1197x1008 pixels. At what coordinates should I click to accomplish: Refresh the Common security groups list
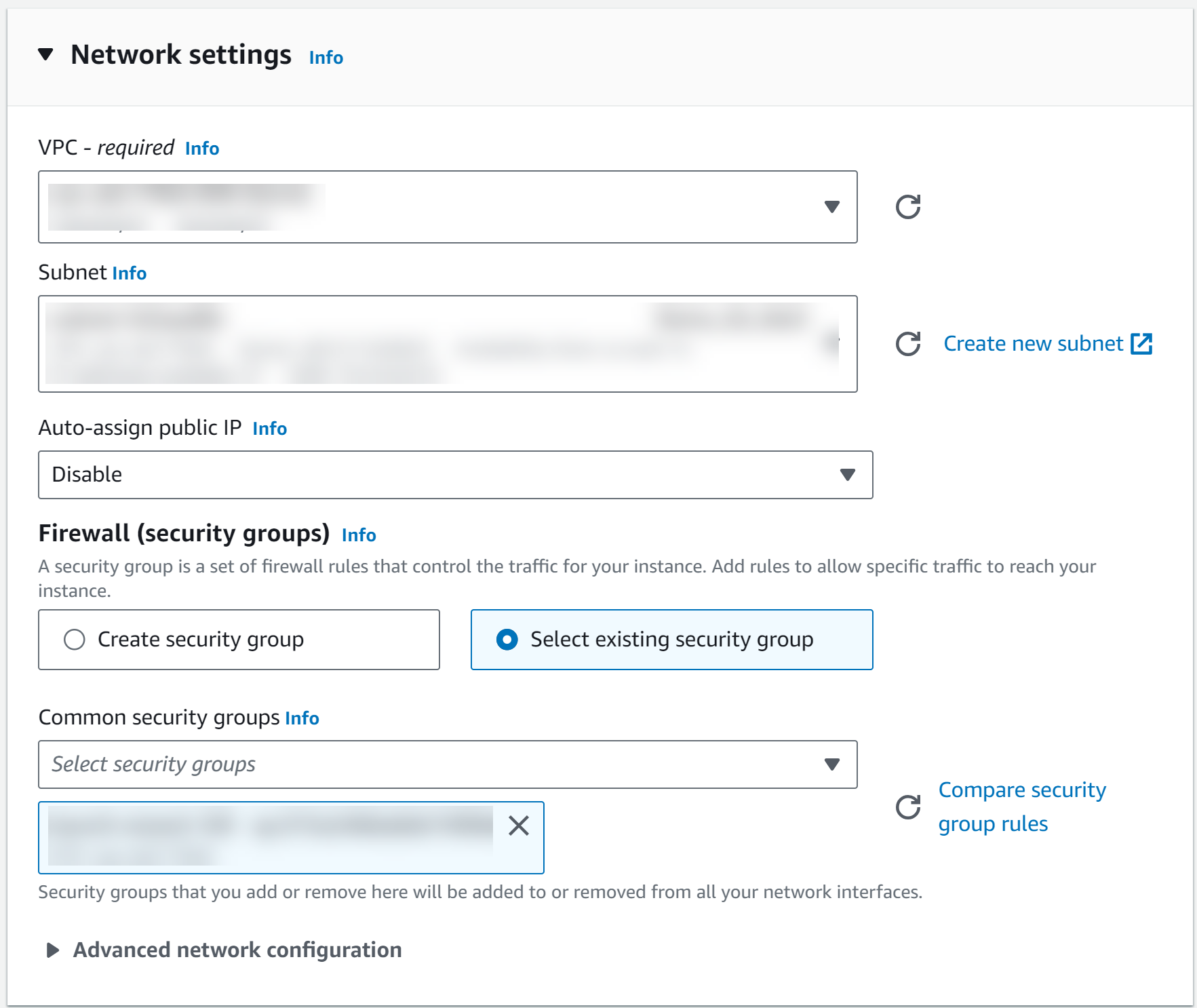[x=907, y=807]
